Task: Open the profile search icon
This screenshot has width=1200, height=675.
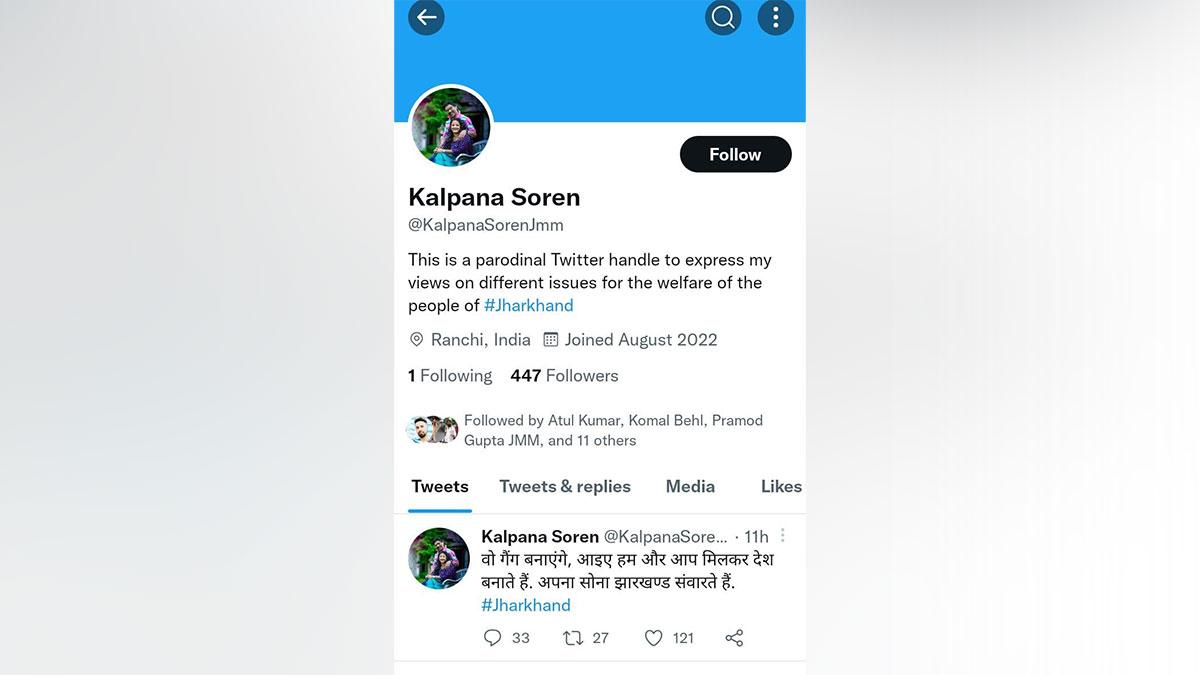Action: (723, 17)
